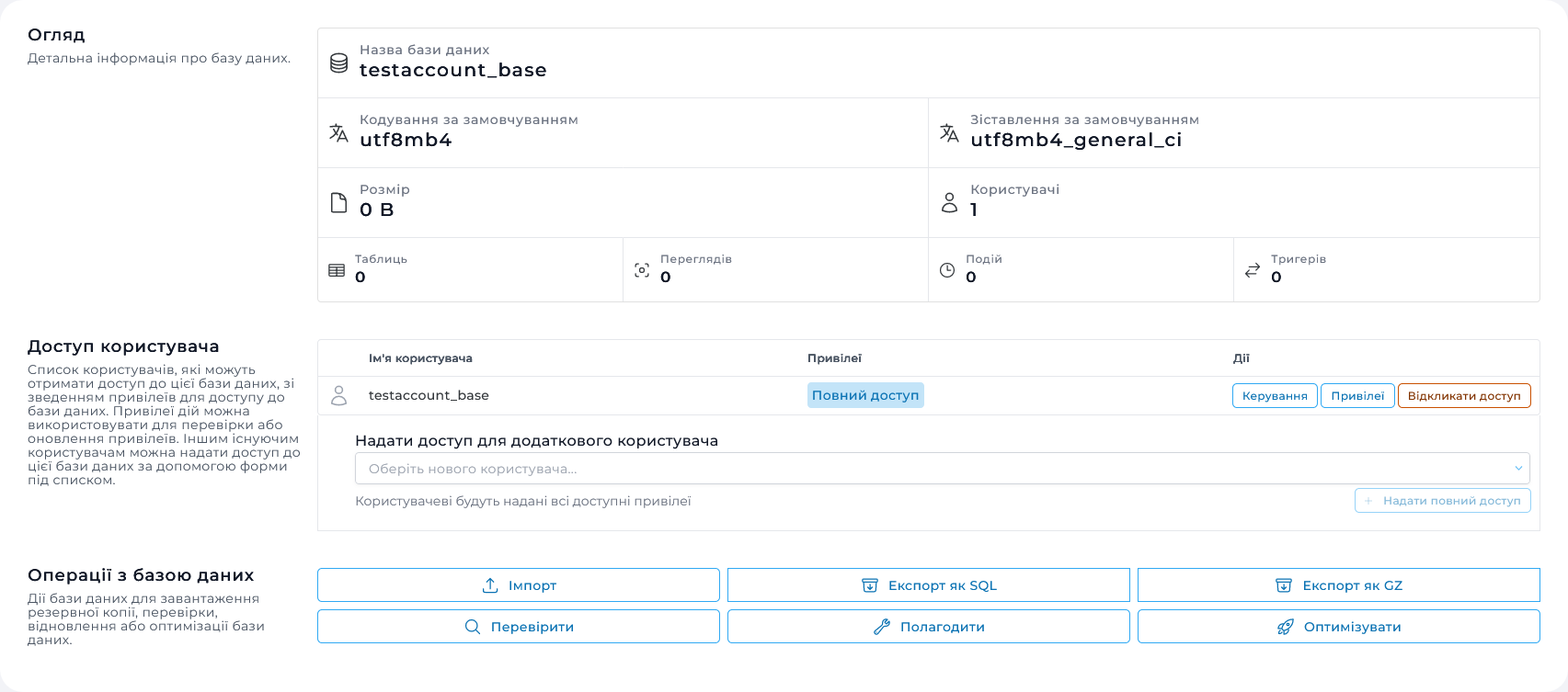Click the user avatar icon in access row
The height and width of the screenshot is (692, 1568).
pos(339,395)
